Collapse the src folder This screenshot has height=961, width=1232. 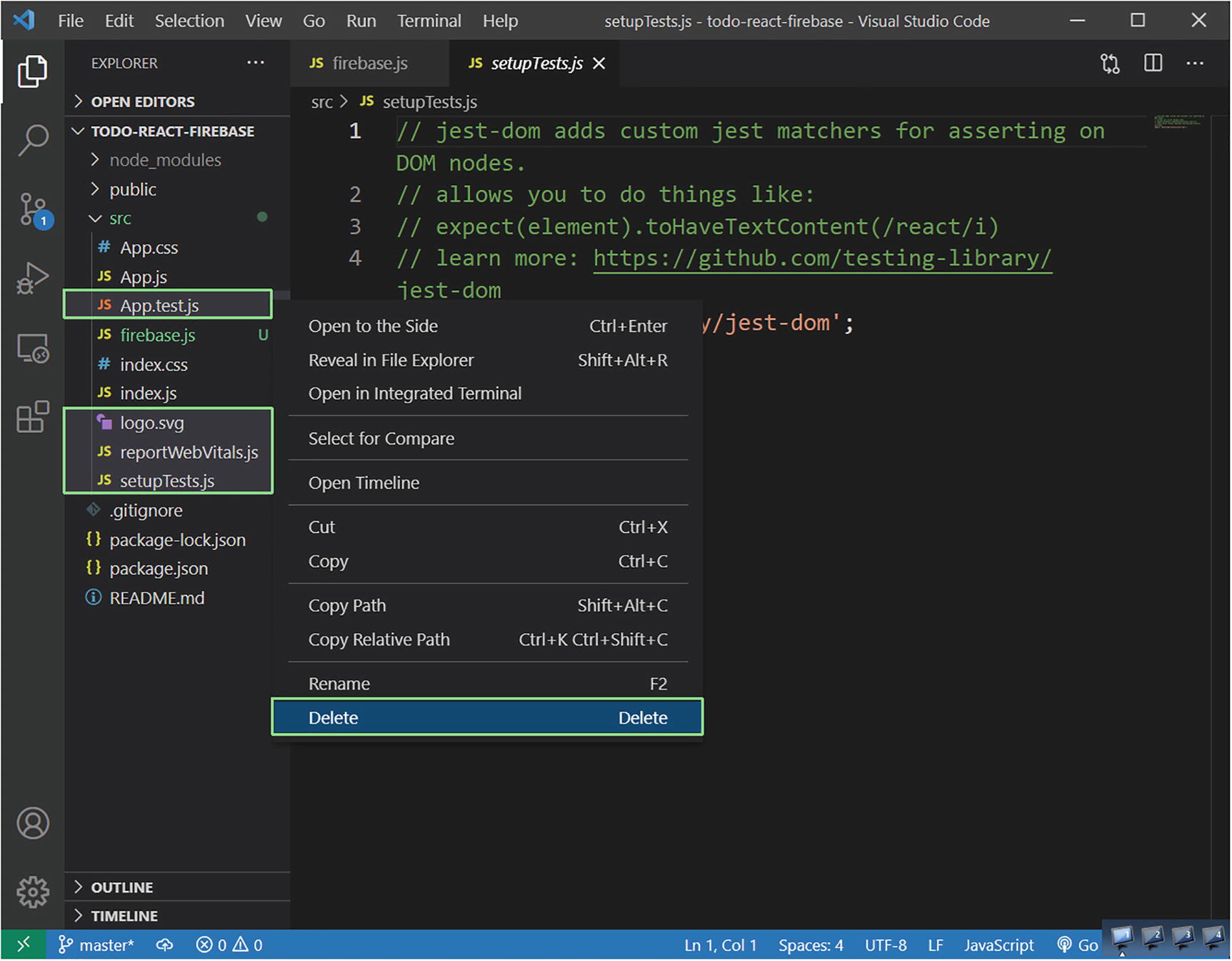pos(120,219)
